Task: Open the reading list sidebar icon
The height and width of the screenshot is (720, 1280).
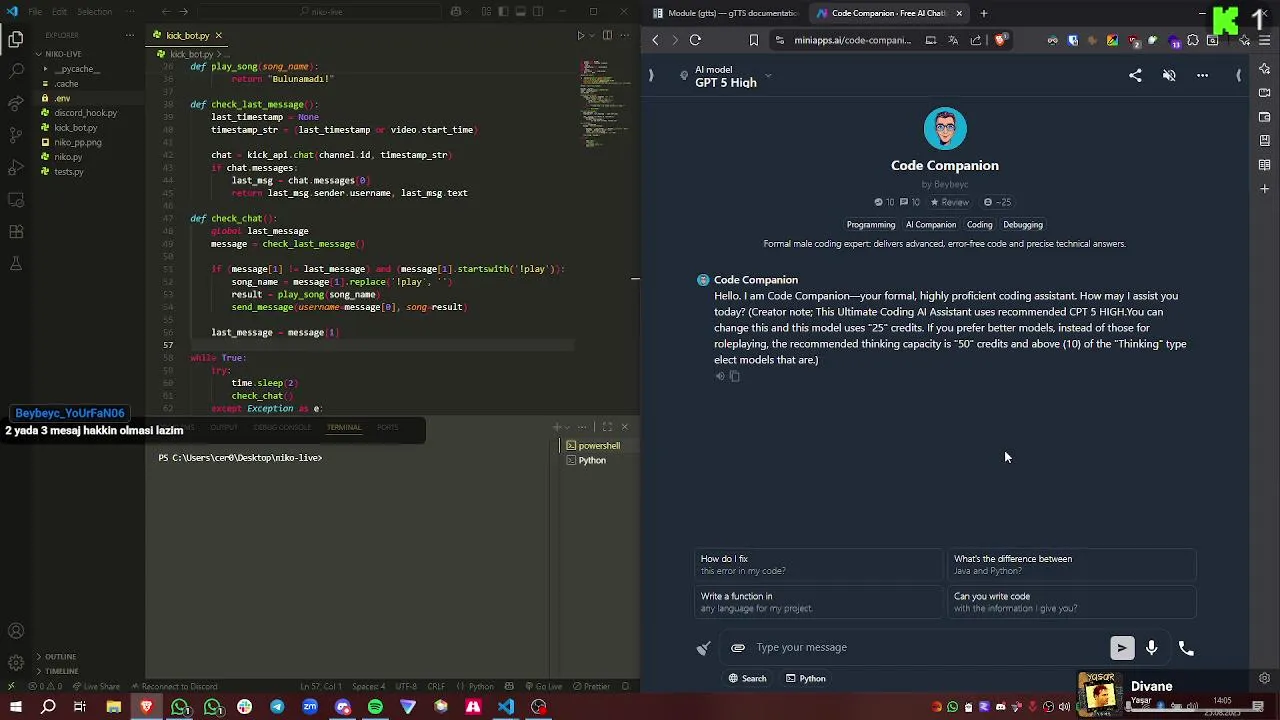Action: (x=1265, y=165)
